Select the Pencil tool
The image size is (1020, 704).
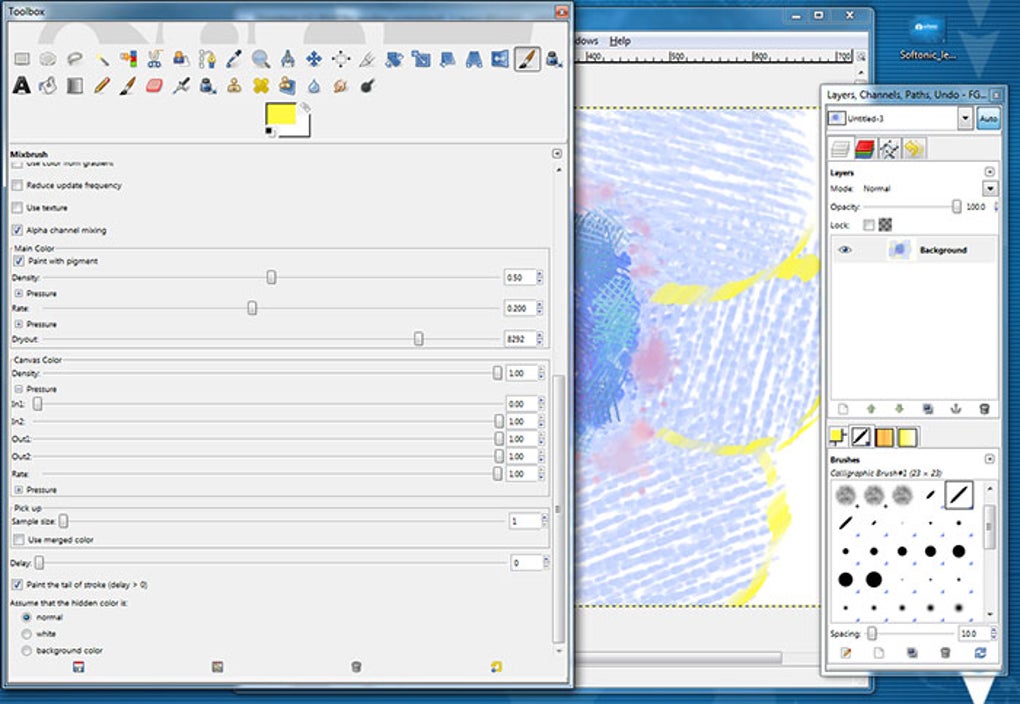pyautogui.click(x=101, y=86)
